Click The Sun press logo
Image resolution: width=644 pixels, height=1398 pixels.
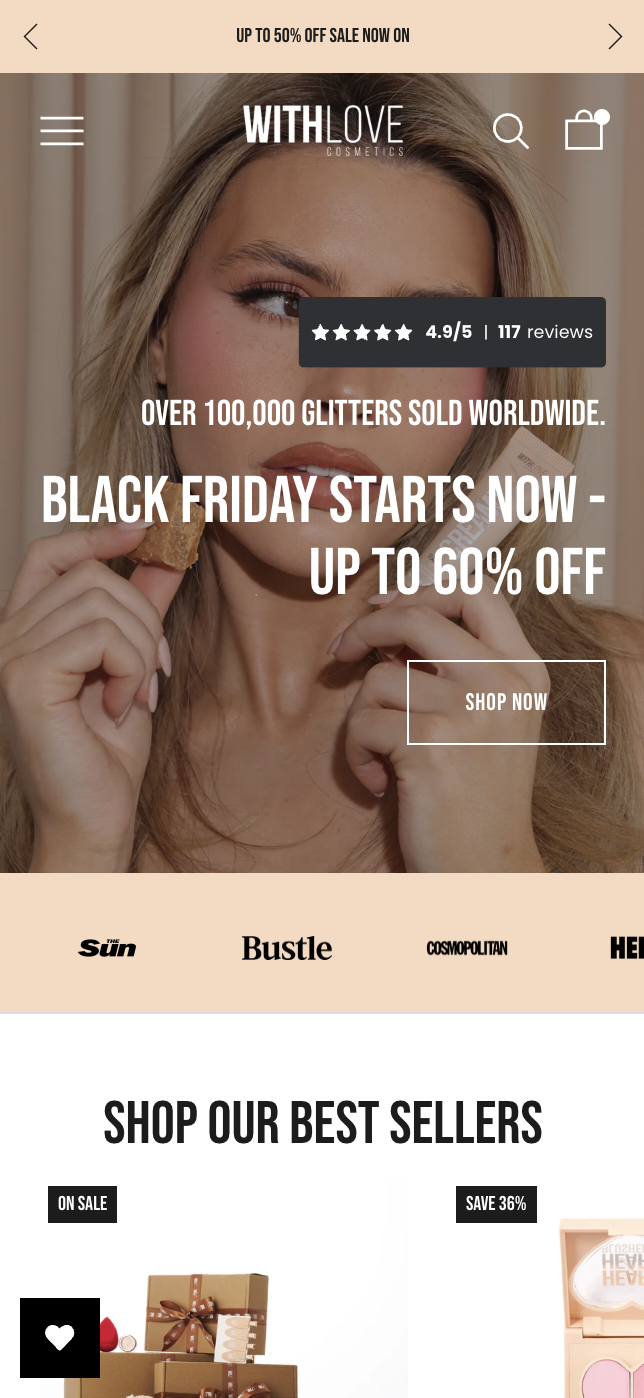click(x=107, y=947)
